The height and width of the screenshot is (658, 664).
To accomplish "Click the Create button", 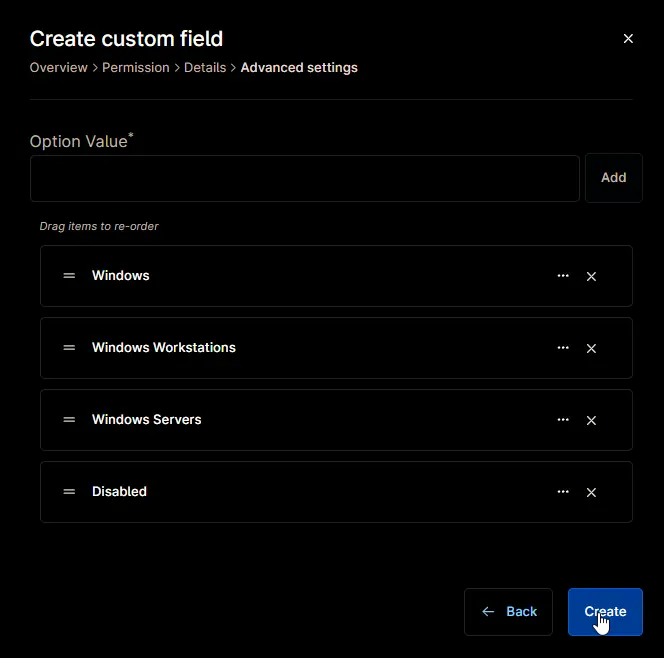I will [605, 612].
